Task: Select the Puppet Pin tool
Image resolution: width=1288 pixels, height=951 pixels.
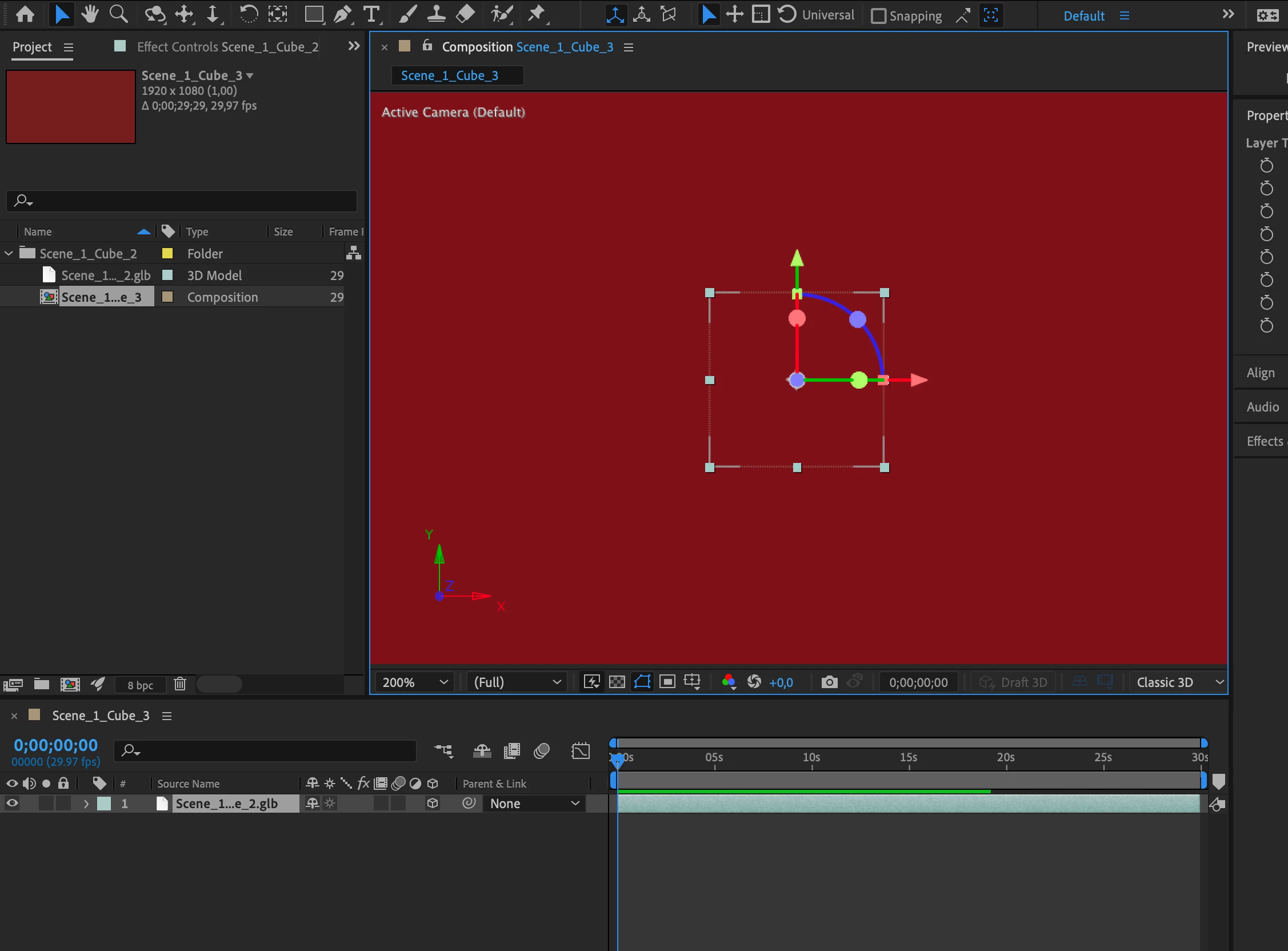Action: (x=537, y=14)
